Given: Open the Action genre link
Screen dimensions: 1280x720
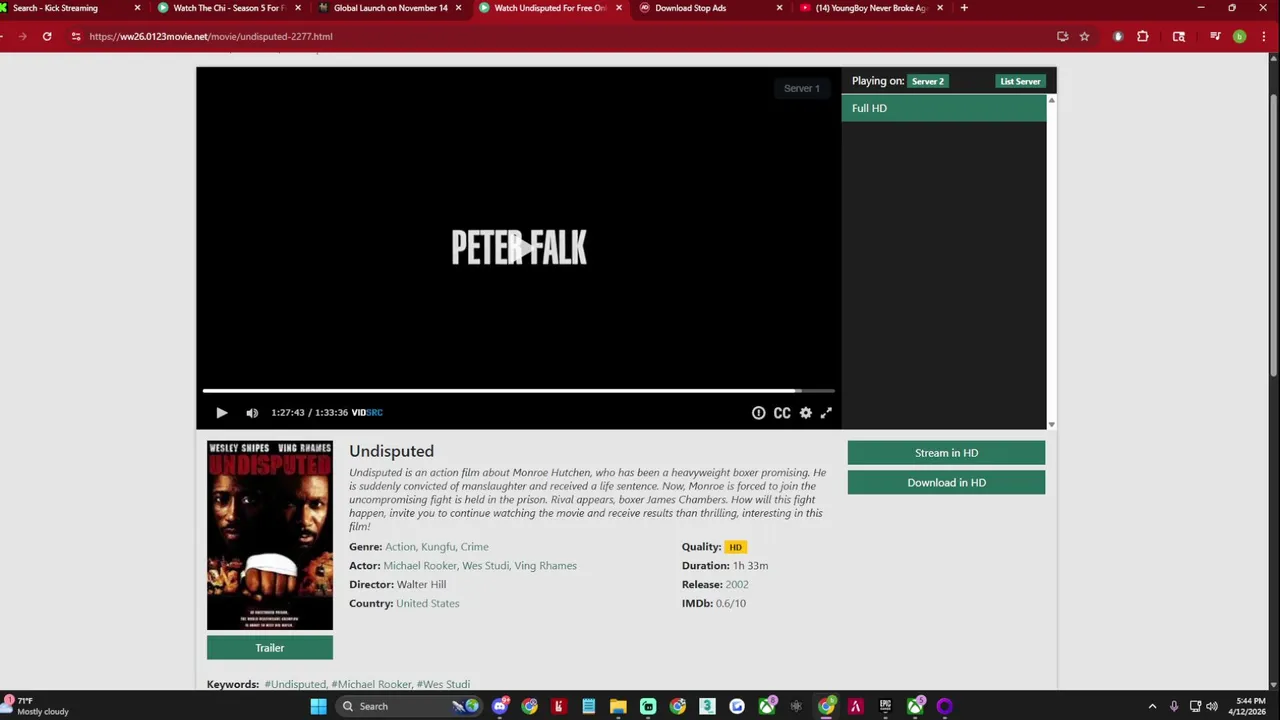Looking at the screenshot, I should click(400, 547).
